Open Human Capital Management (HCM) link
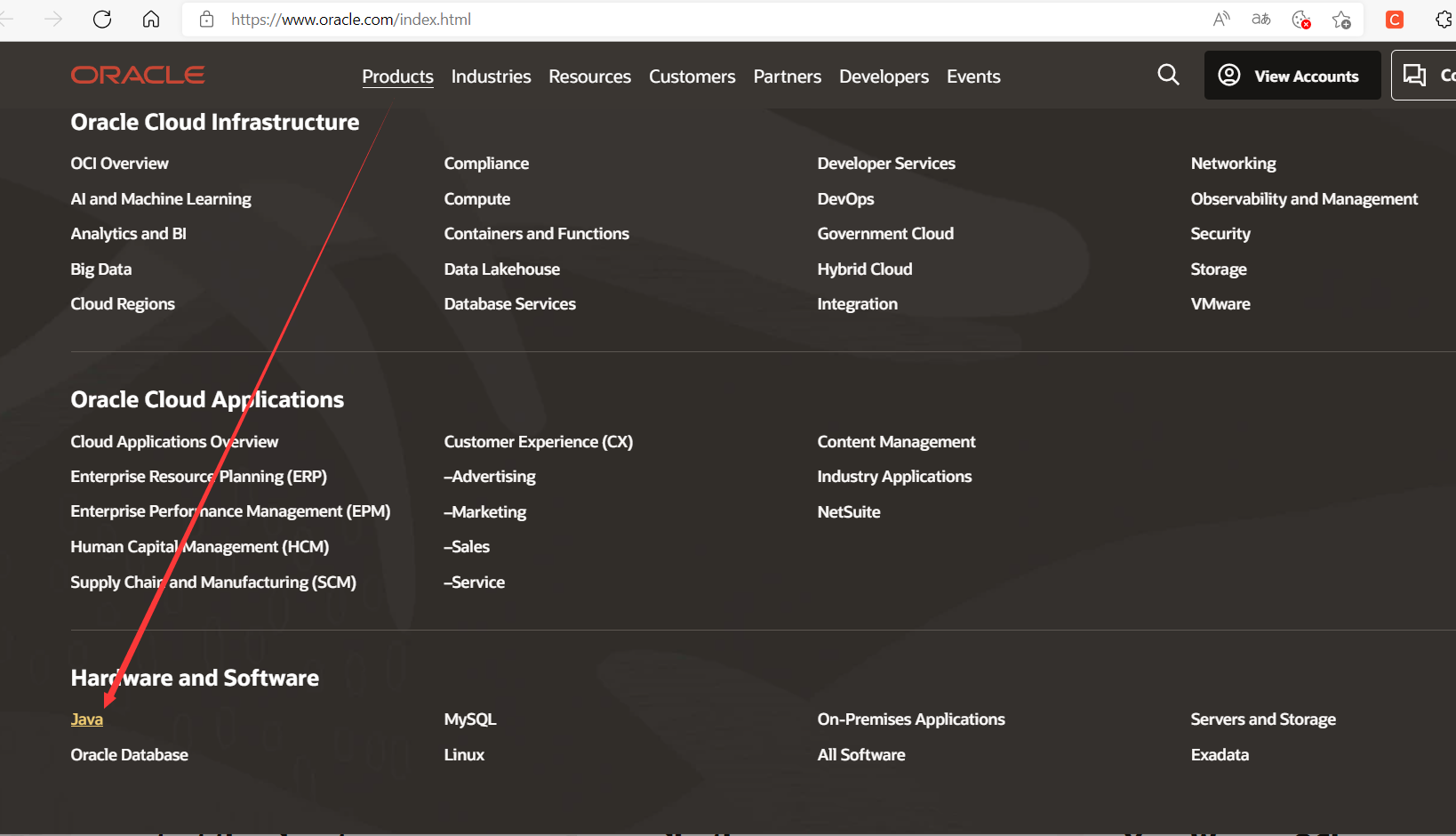The image size is (1456, 836). [x=200, y=547]
